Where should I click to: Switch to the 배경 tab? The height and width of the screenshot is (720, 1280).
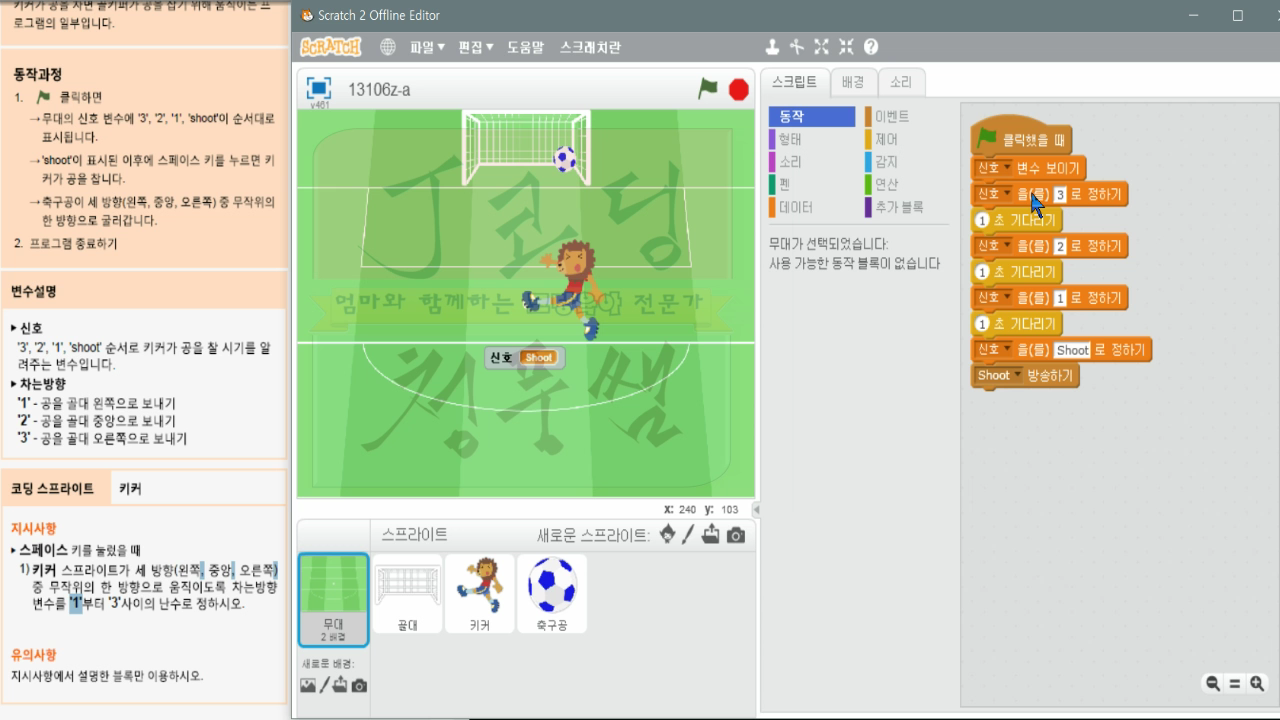tap(853, 82)
